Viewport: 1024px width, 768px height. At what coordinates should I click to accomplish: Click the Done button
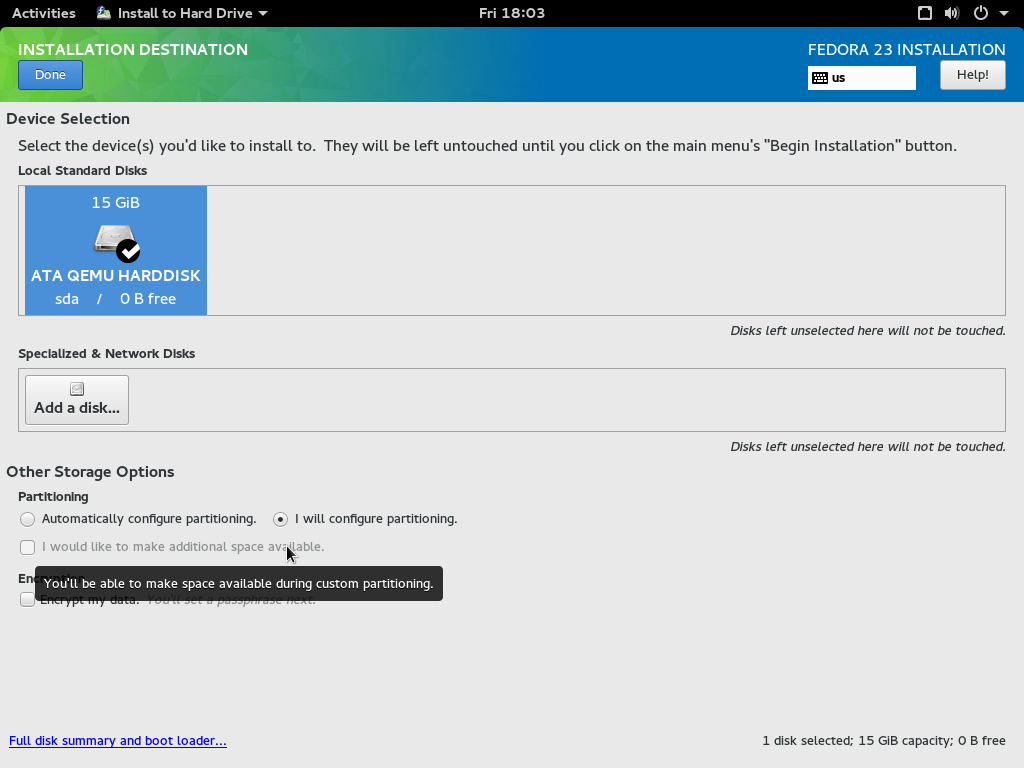click(50, 75)
